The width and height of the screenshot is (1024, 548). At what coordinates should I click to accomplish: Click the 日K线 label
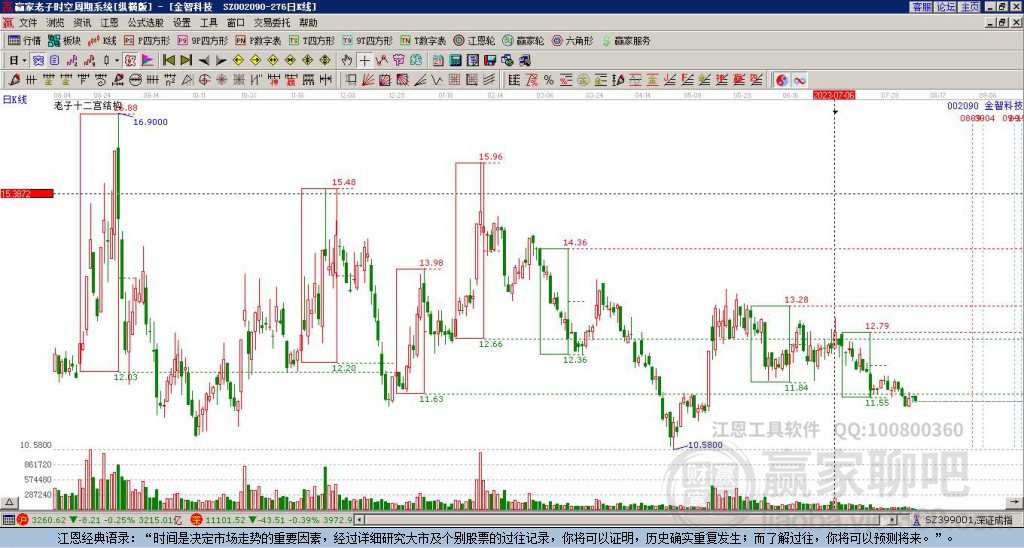[14, 99]
